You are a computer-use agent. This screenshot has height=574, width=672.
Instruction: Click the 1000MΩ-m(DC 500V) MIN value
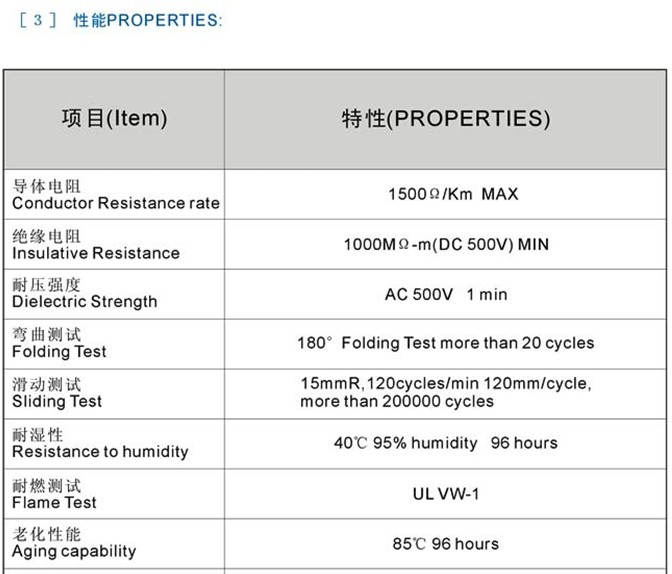click(446, 244)
